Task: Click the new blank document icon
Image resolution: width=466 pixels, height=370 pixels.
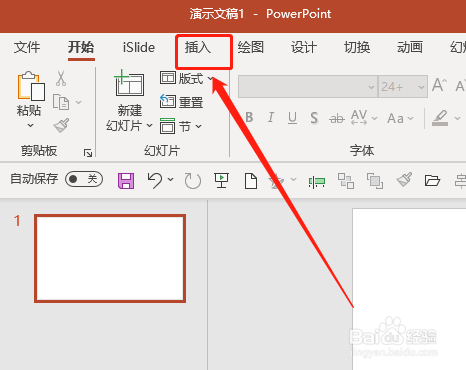Action: pyautogui.click(x=251, y=181)
